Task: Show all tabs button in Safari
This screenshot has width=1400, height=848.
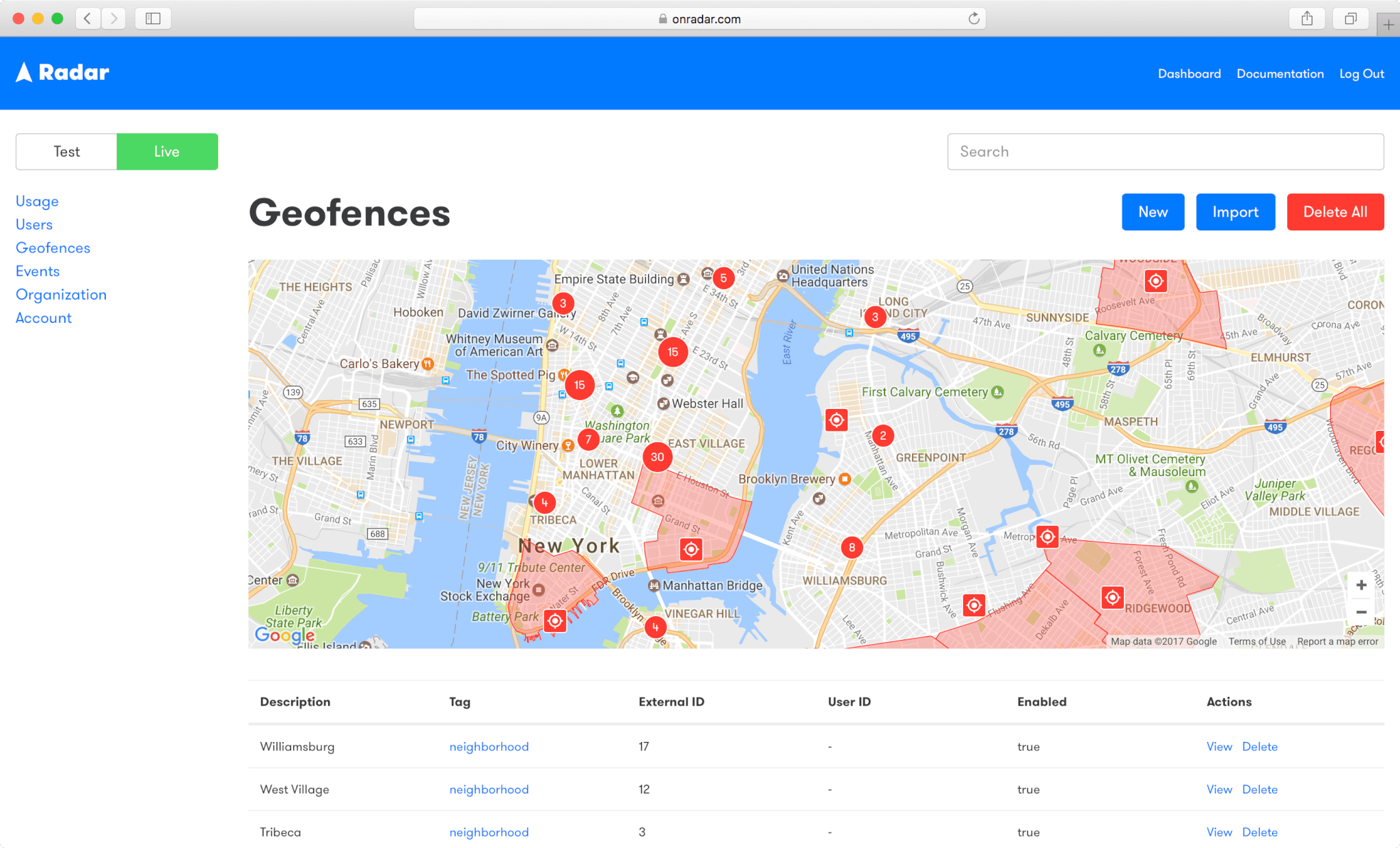Action: point(1350,18)
